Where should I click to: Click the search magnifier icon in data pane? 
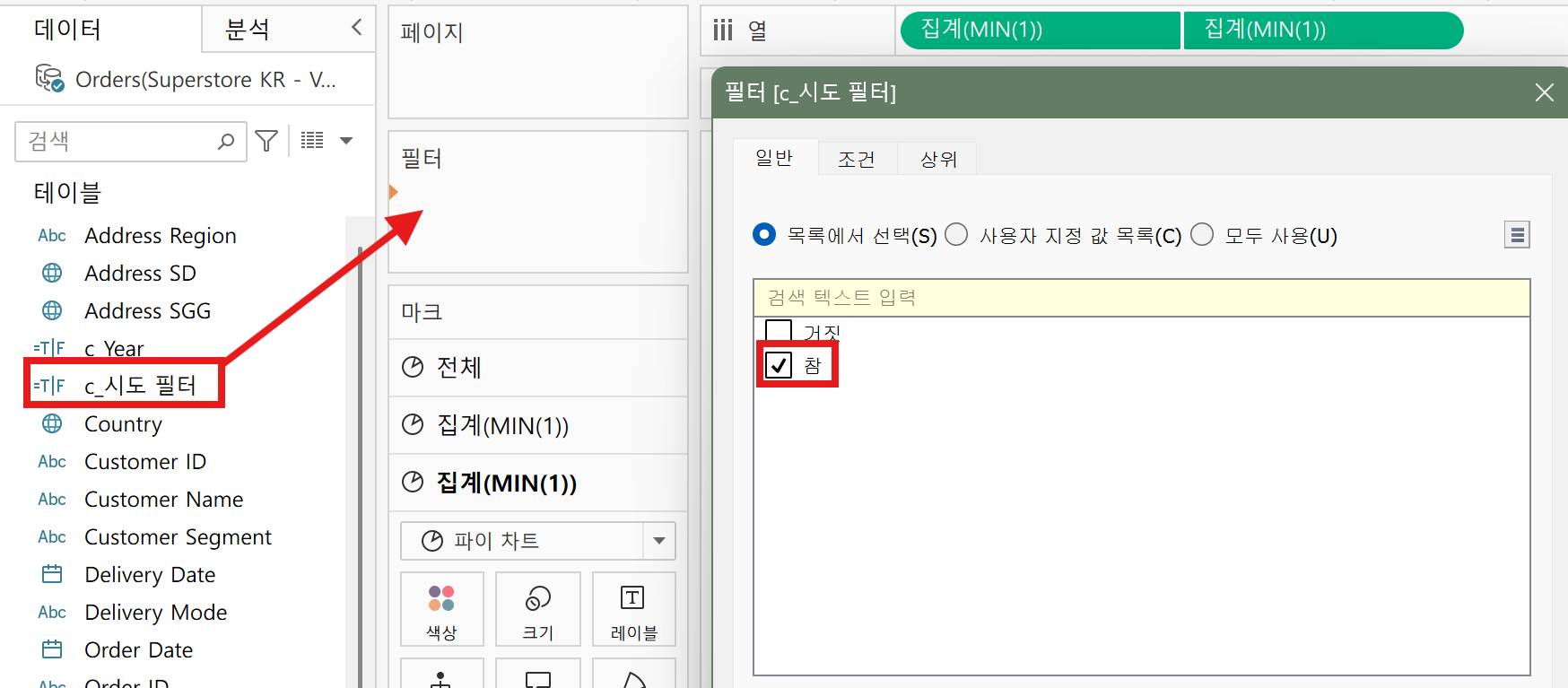click(x=226, y=141)
